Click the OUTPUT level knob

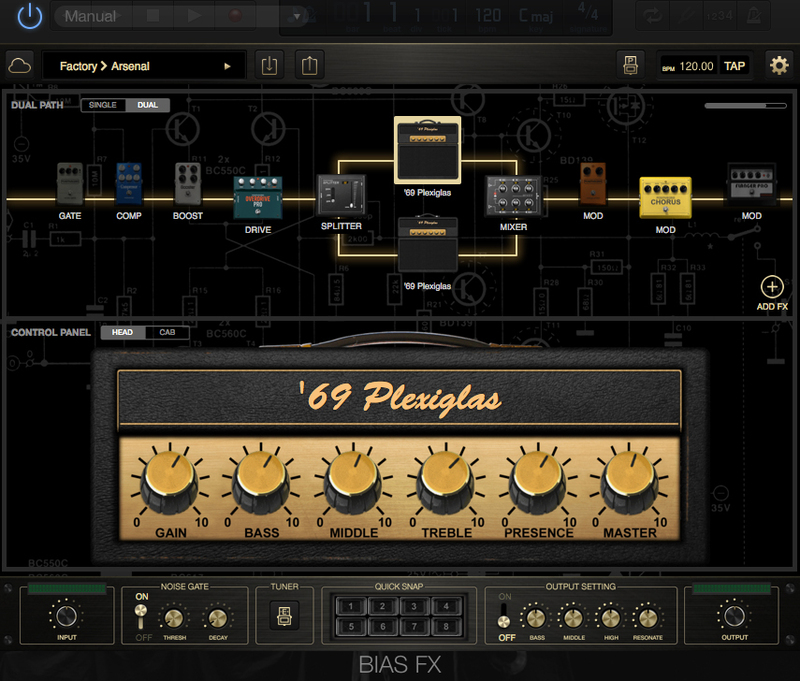734,616
